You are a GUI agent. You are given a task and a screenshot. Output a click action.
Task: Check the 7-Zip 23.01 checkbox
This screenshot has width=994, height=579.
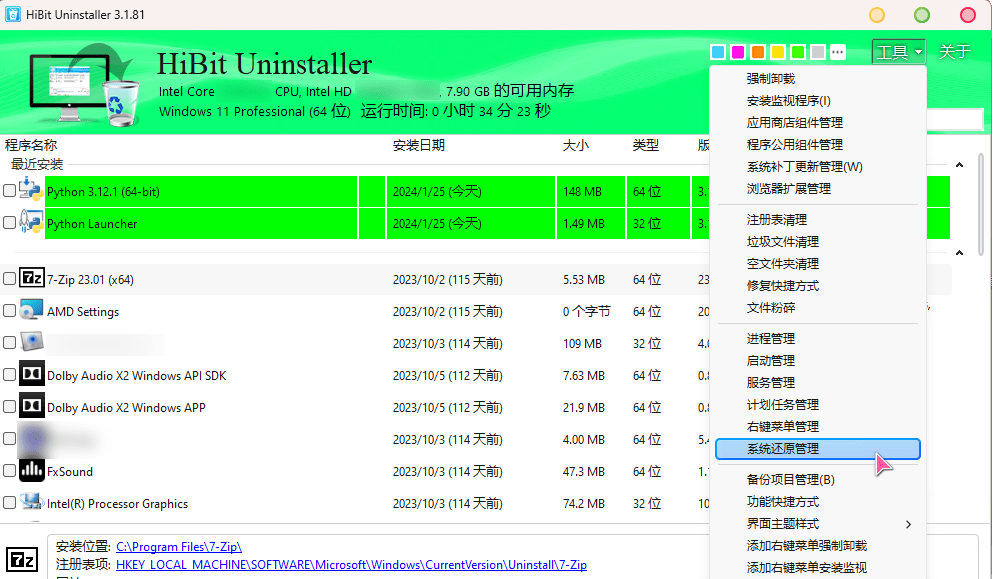[x=10, y=279]
